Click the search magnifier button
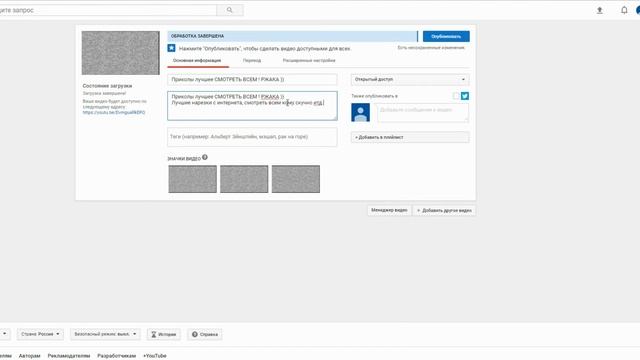 point(230,10)
